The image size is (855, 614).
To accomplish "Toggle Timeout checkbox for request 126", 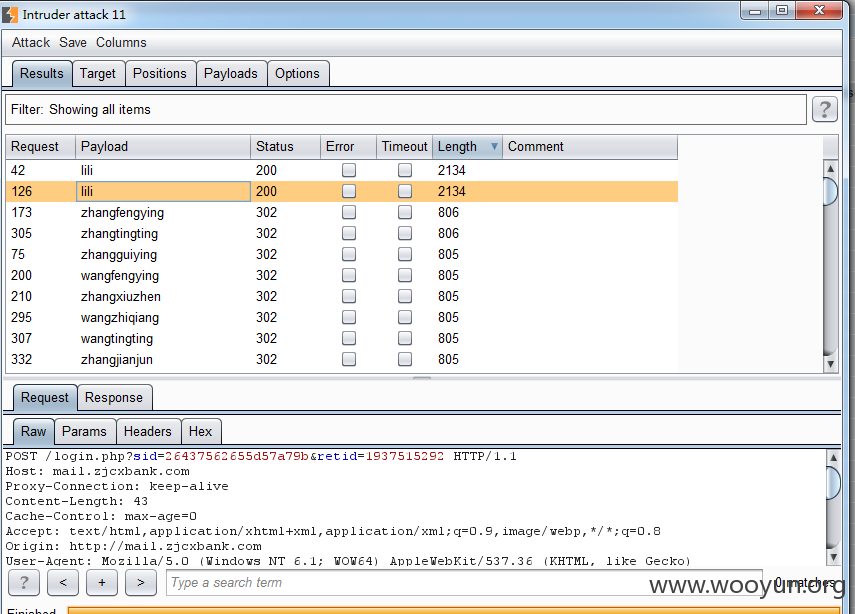I will (x=405, y=191).
